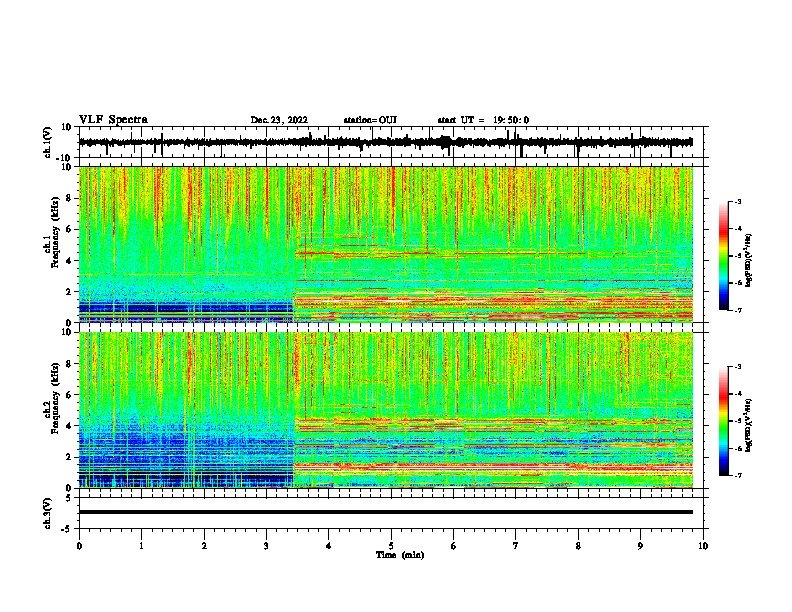
Task: Click the "ch.3(V)" axis label
Action: (48, 513)
